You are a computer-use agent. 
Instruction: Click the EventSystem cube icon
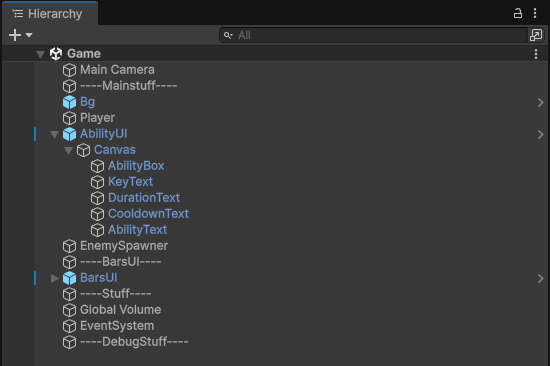[x=69, y=326]
